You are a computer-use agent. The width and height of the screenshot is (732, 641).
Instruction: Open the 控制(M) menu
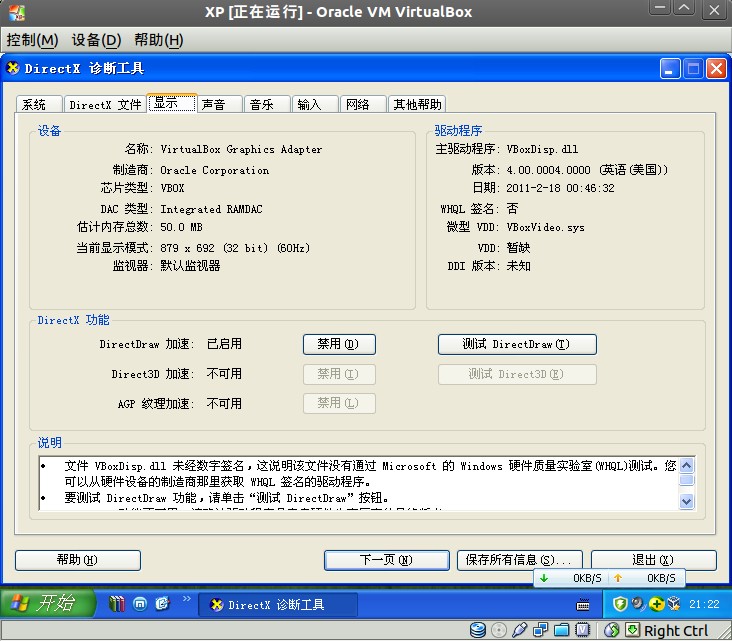(x=32, y=40)
